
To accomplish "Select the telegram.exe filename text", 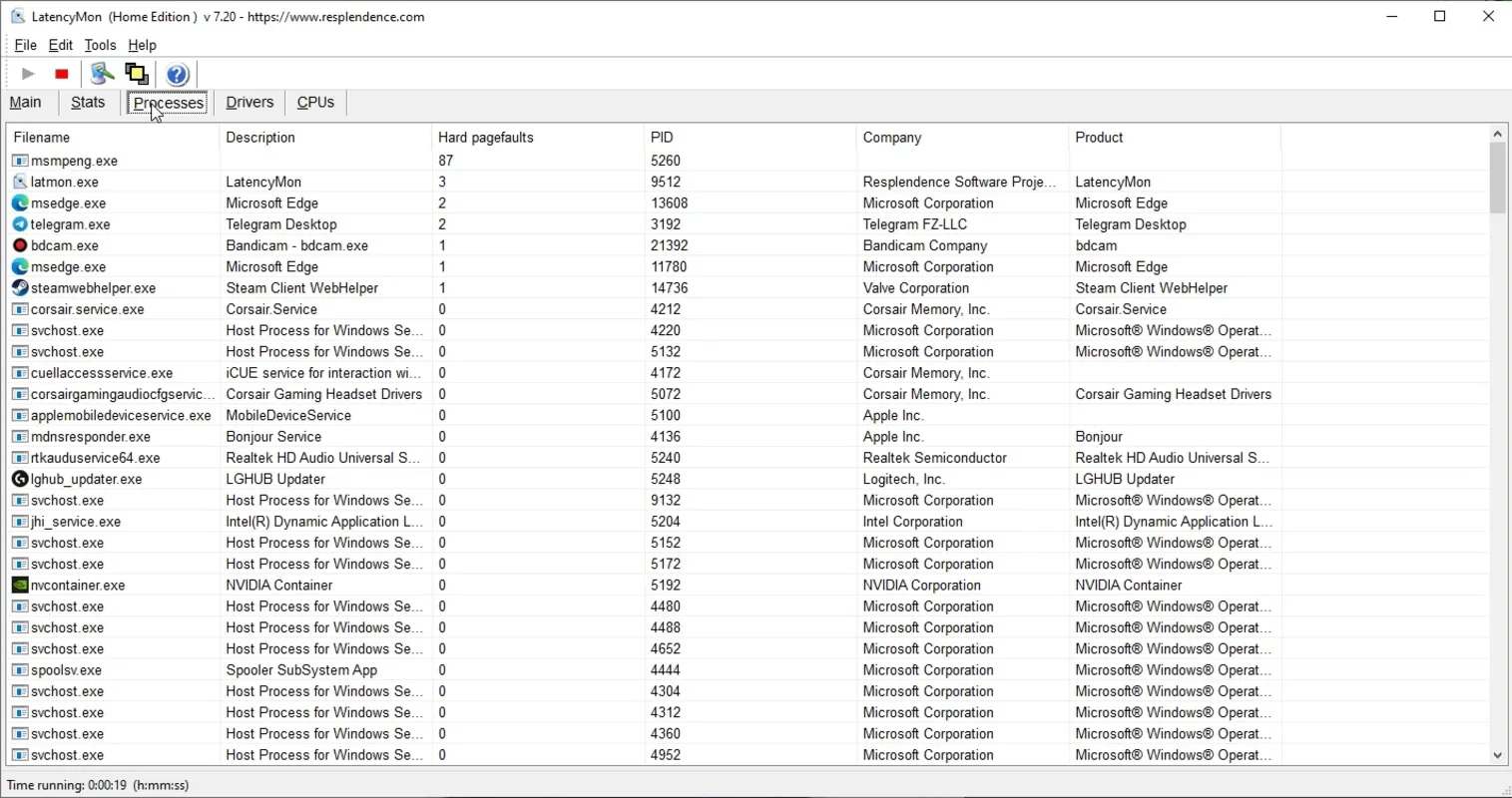I will [x=71, y=224].
